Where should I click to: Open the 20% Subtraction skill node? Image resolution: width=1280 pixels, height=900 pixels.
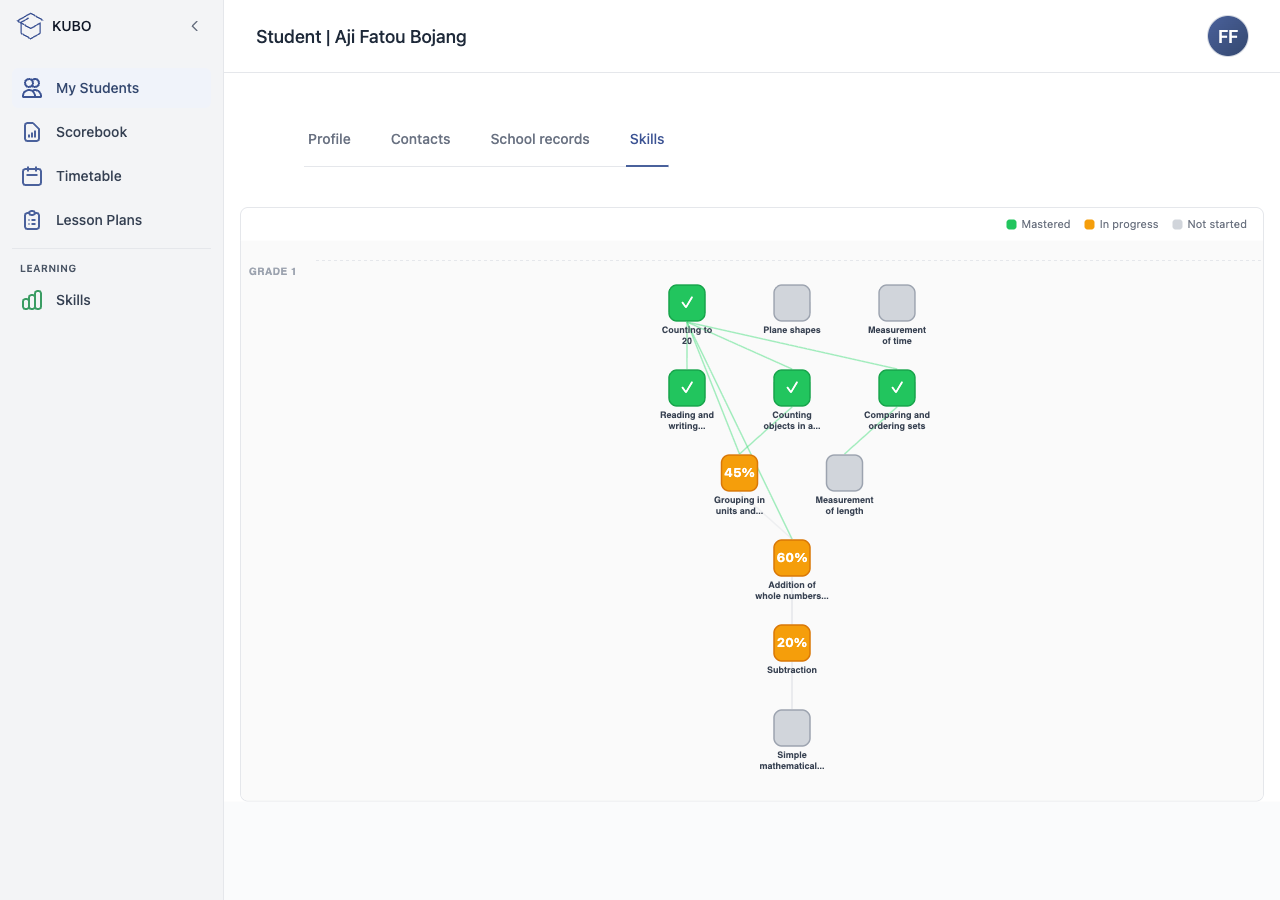[x=792, y=643]
